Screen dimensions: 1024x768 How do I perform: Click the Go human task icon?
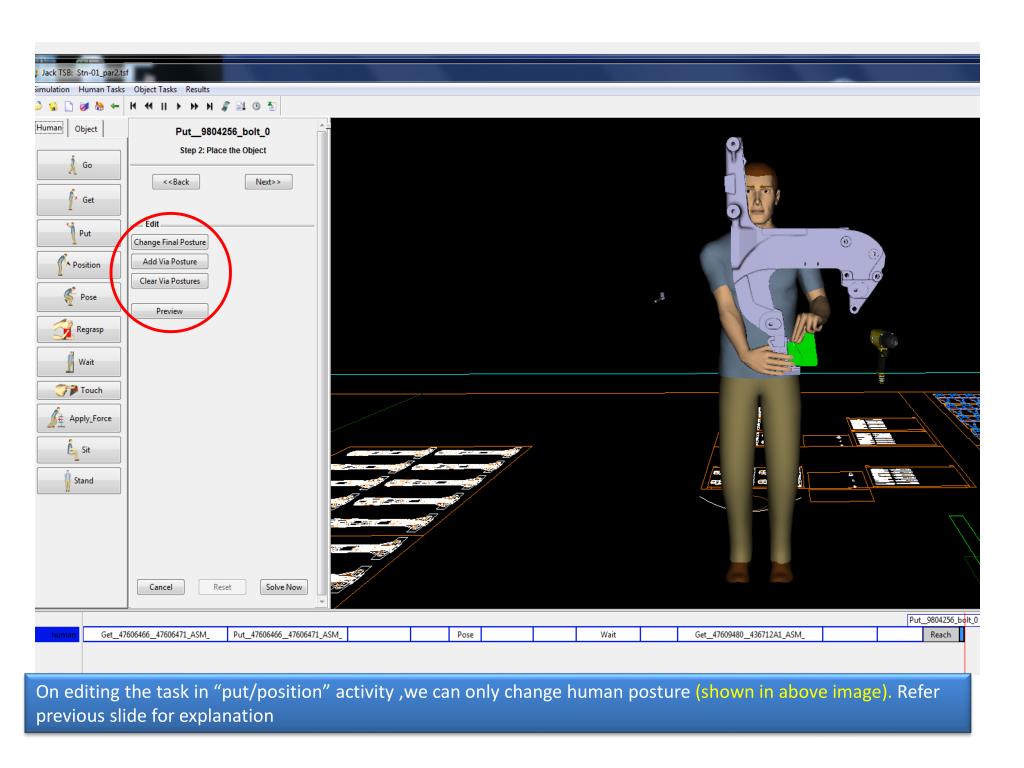click(79, 165)
